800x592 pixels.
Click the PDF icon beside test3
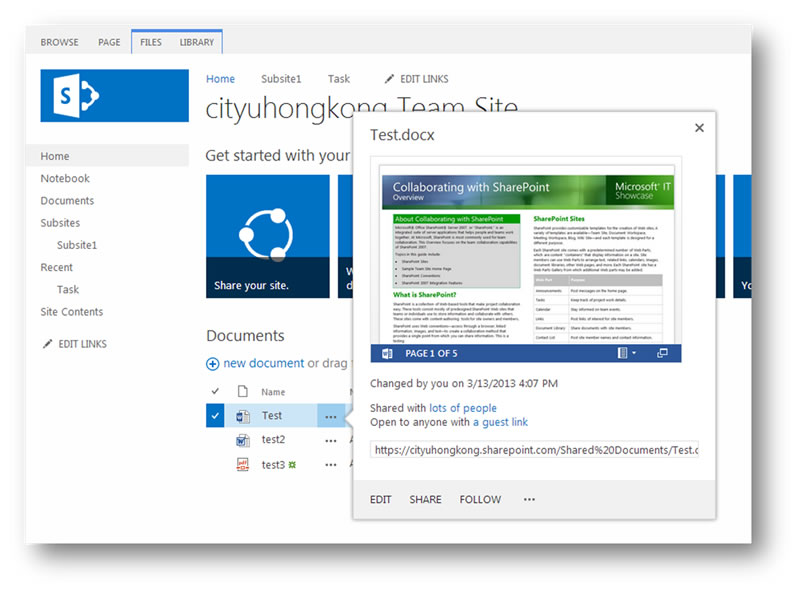click(x=242, y=465)
